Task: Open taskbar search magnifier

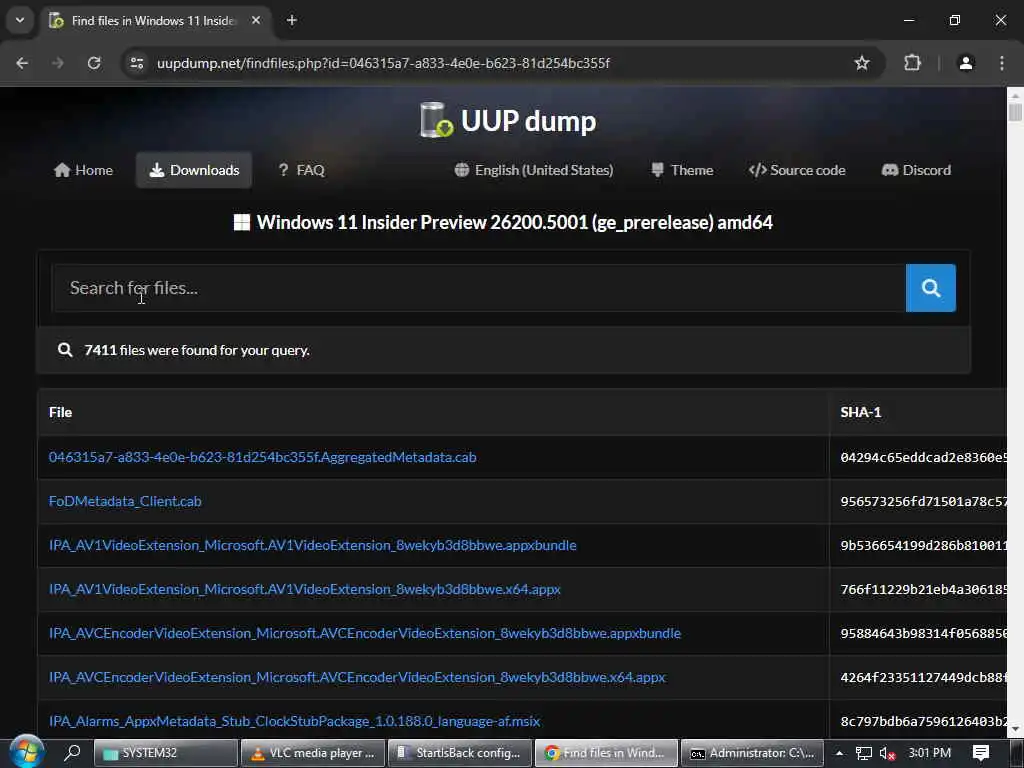Action: click(x=72, y=753)
